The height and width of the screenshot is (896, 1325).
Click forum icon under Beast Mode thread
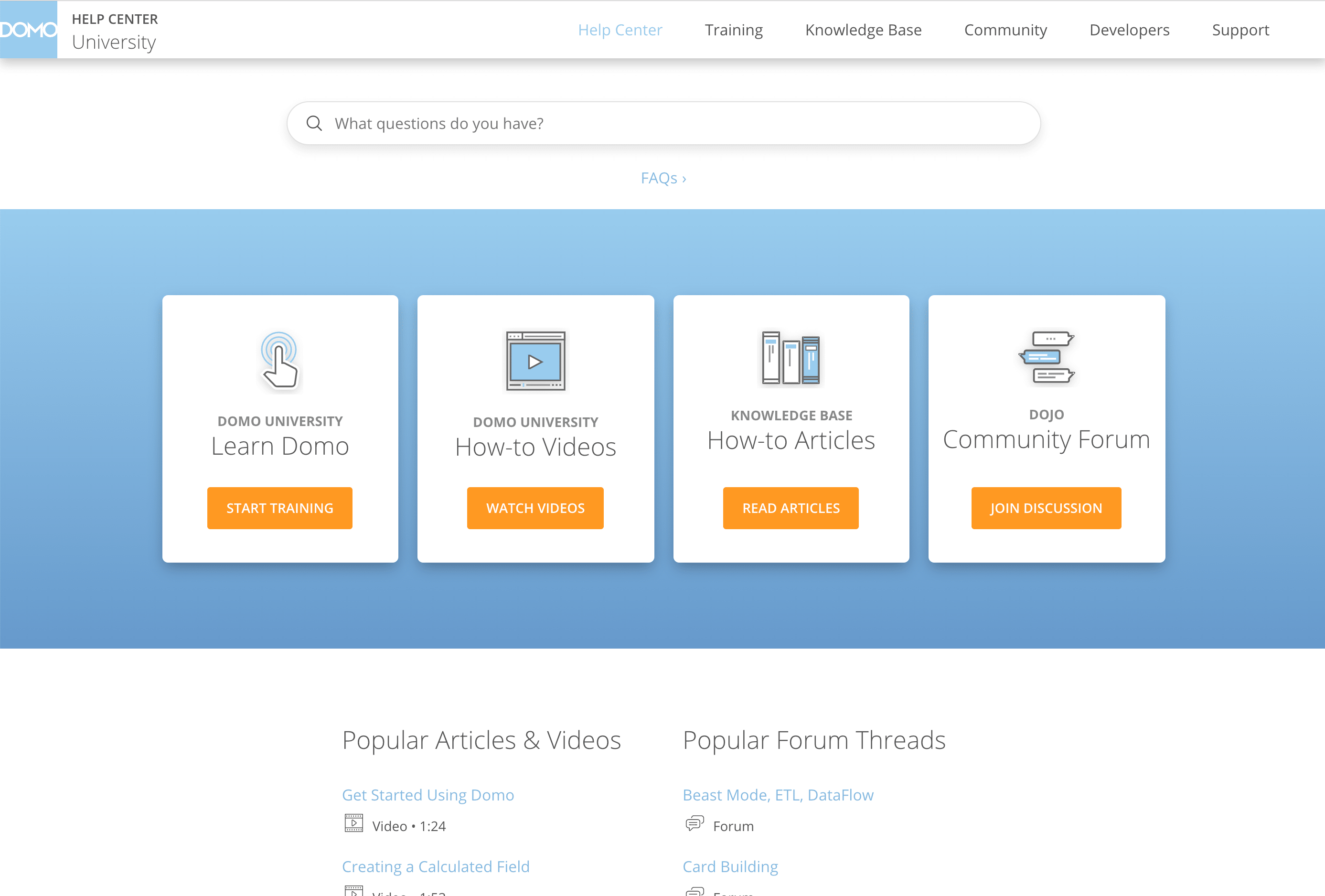coord(695,823)
